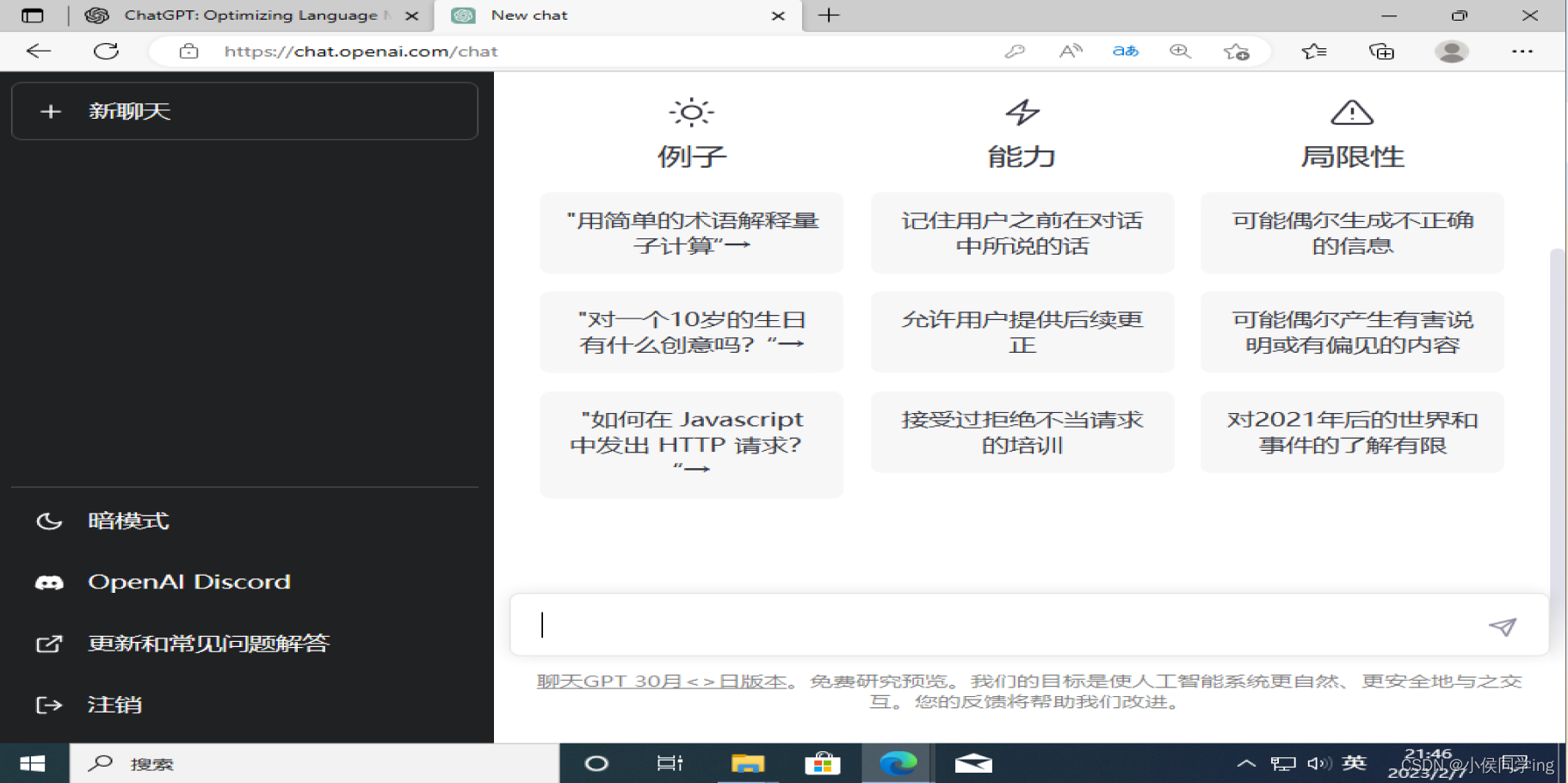Activate Read aloud in address bar
1568x783 pixels.
coord(1070,52)
